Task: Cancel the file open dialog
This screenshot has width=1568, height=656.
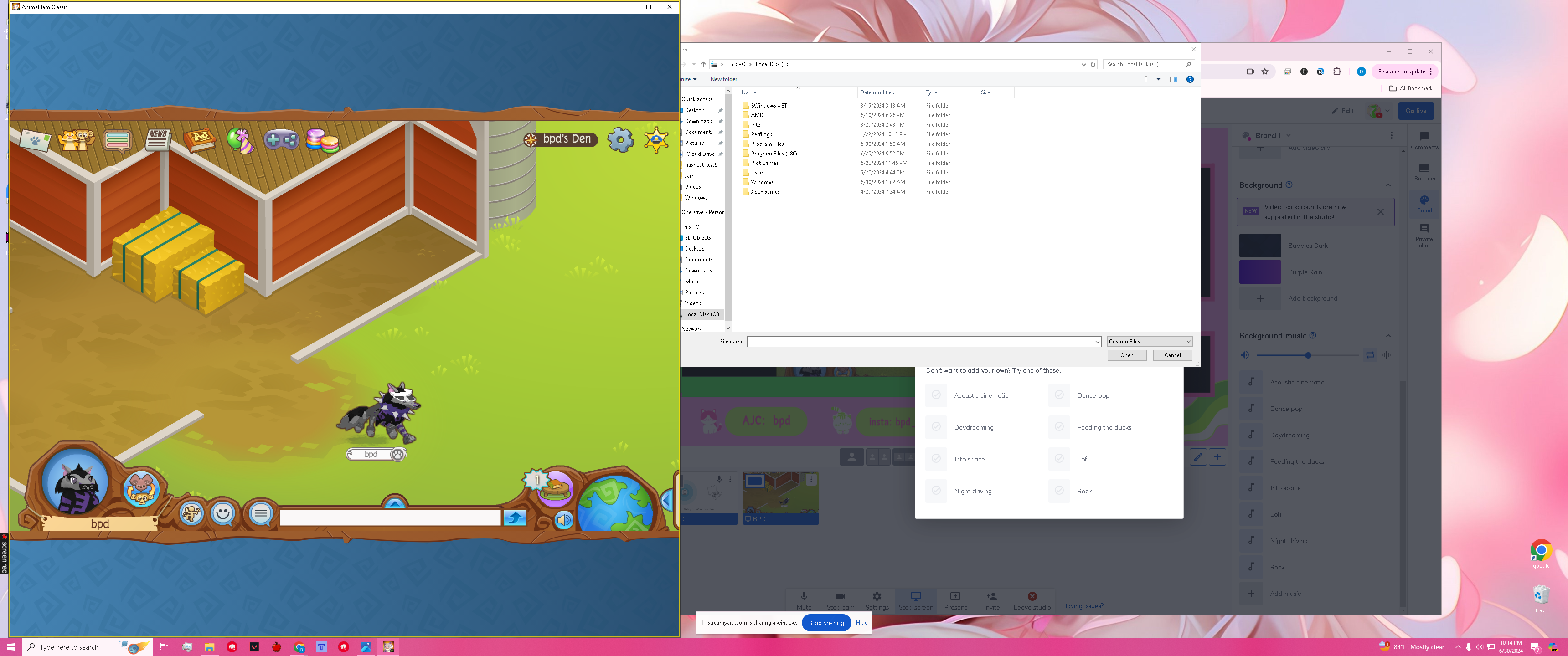Action: pyautogui.click(x=1172, y=355)
